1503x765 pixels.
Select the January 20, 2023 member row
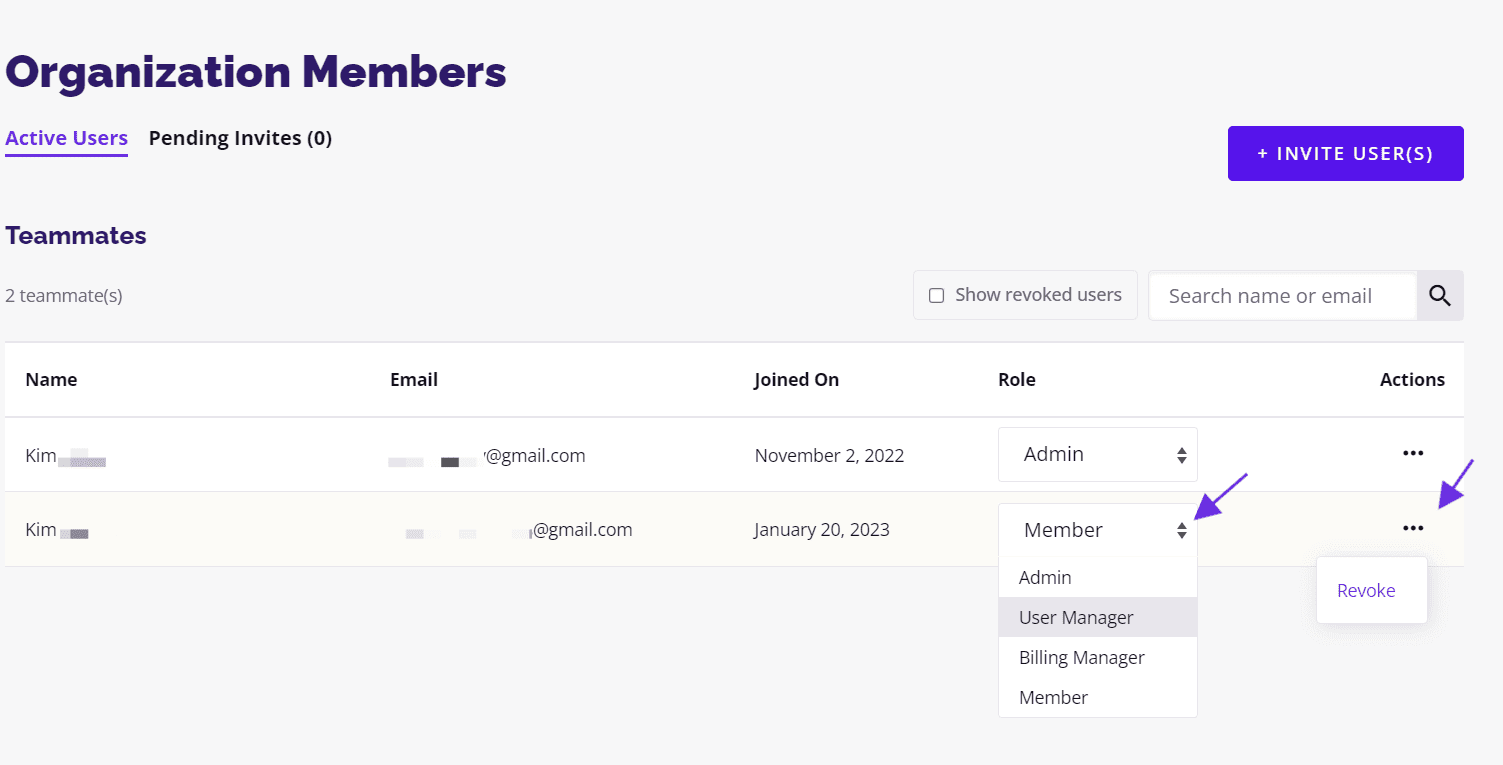734,529
